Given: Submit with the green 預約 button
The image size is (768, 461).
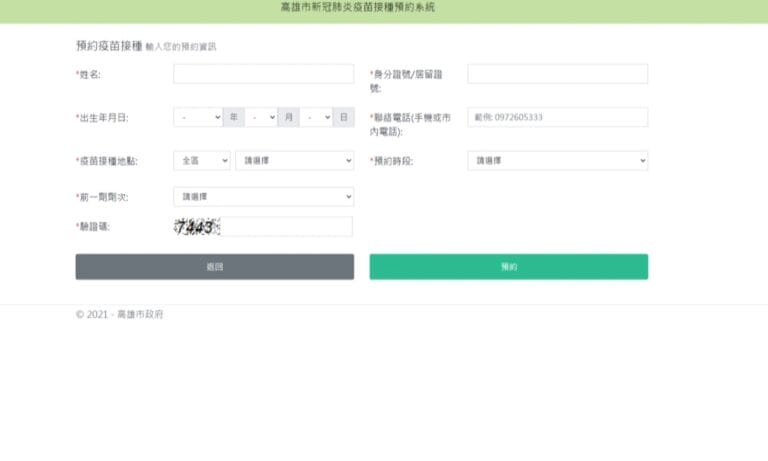Looking at the screenshot, I should (508, 267).
